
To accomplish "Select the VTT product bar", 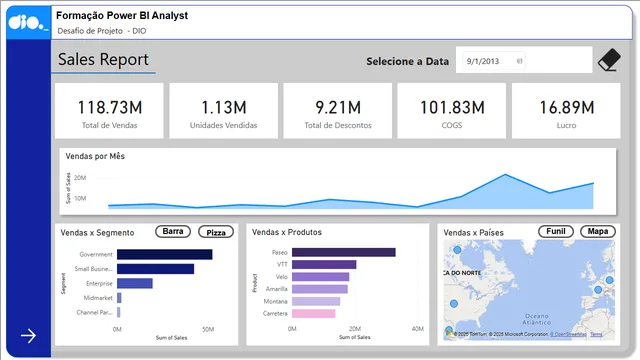I will tap(324, 264).
